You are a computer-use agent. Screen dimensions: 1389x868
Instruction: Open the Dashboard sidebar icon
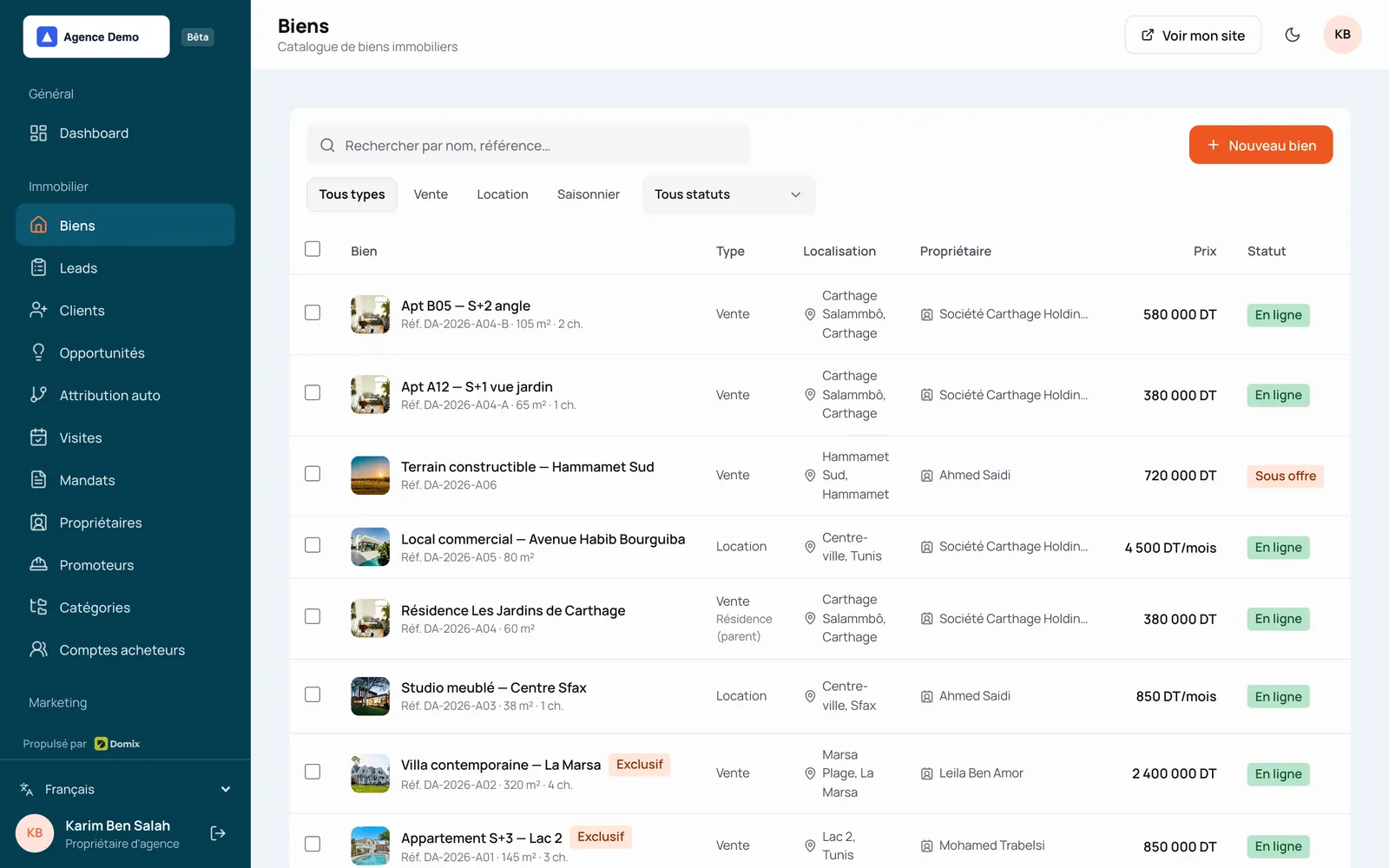38,133
